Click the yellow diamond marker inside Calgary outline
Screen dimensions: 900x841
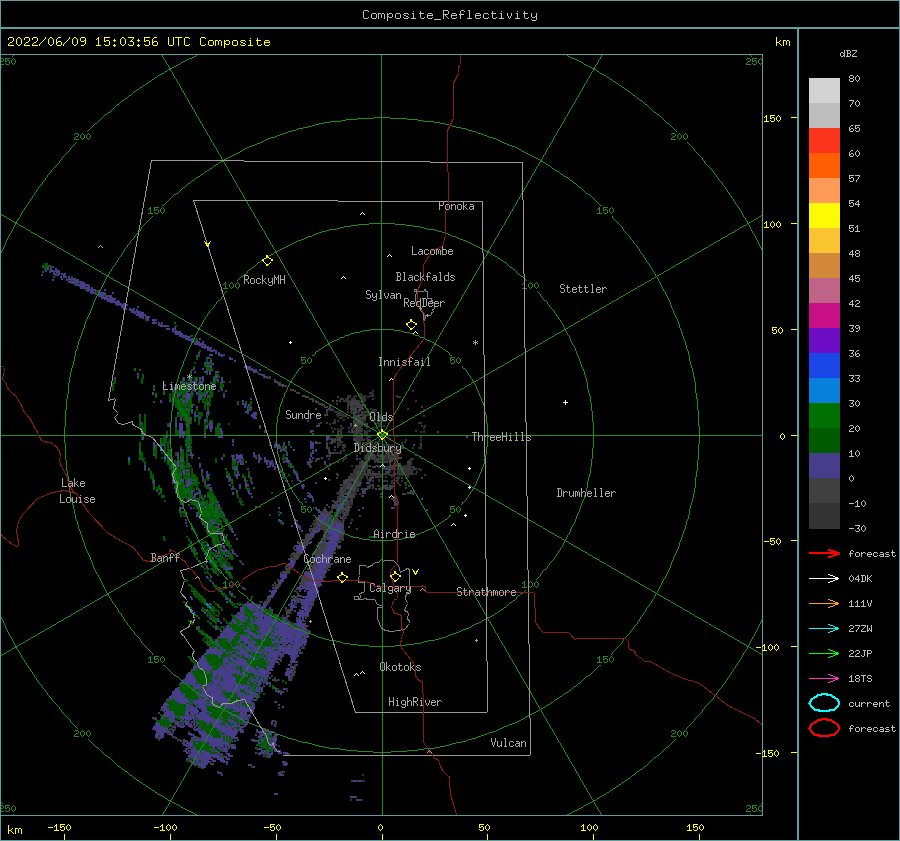coord(395,576)
